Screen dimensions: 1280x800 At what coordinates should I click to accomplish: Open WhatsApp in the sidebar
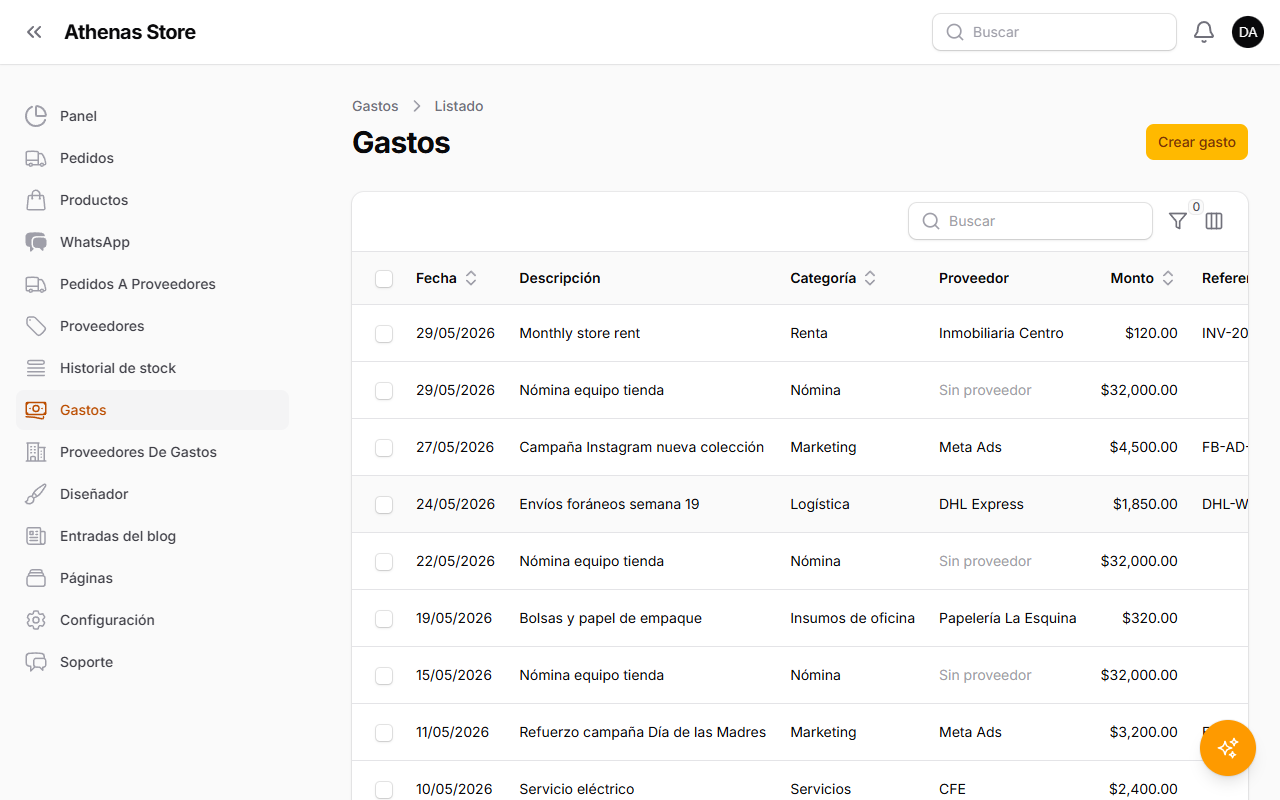click(x=152, y=242)
